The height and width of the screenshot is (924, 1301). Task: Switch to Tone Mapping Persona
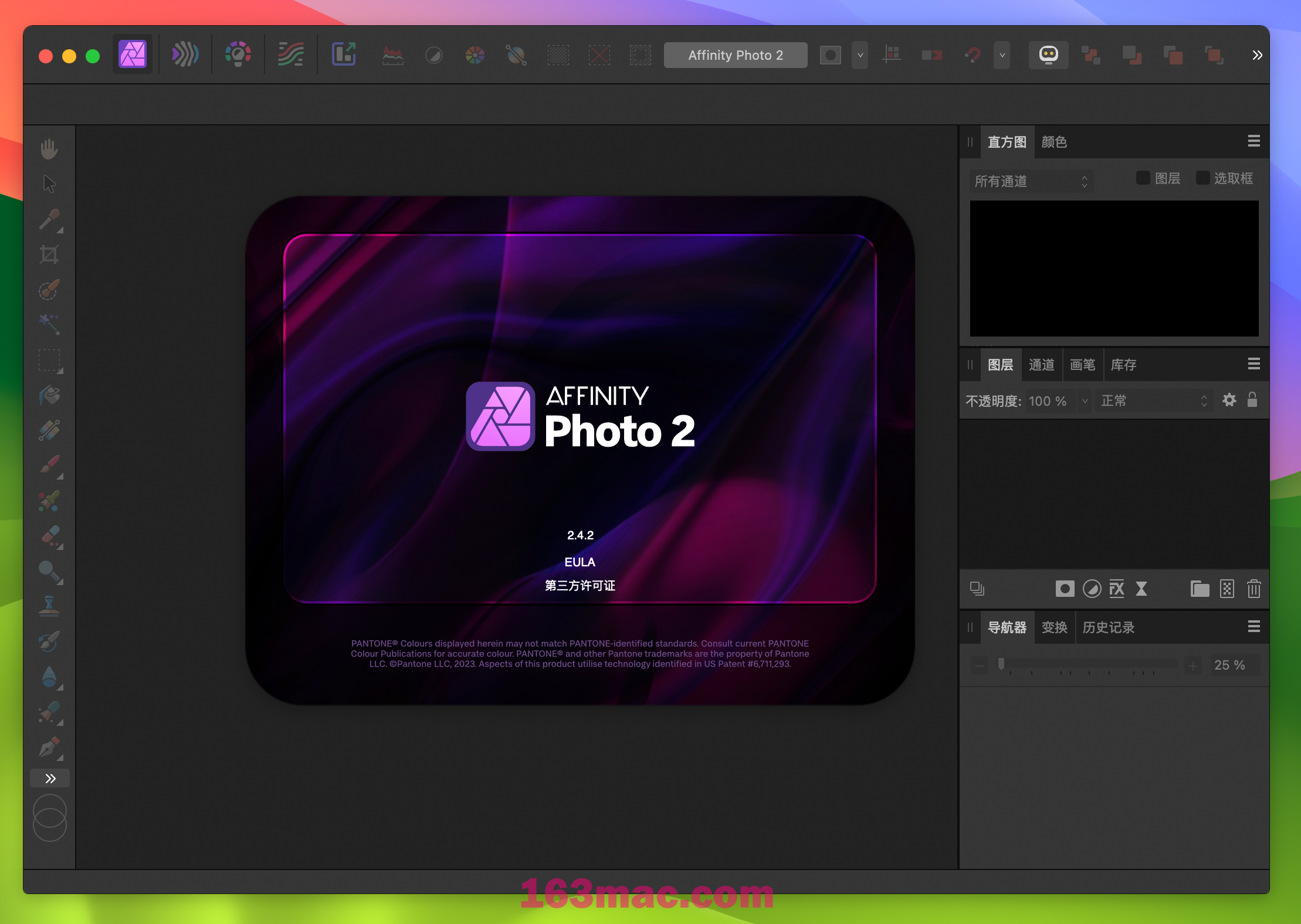291,55
